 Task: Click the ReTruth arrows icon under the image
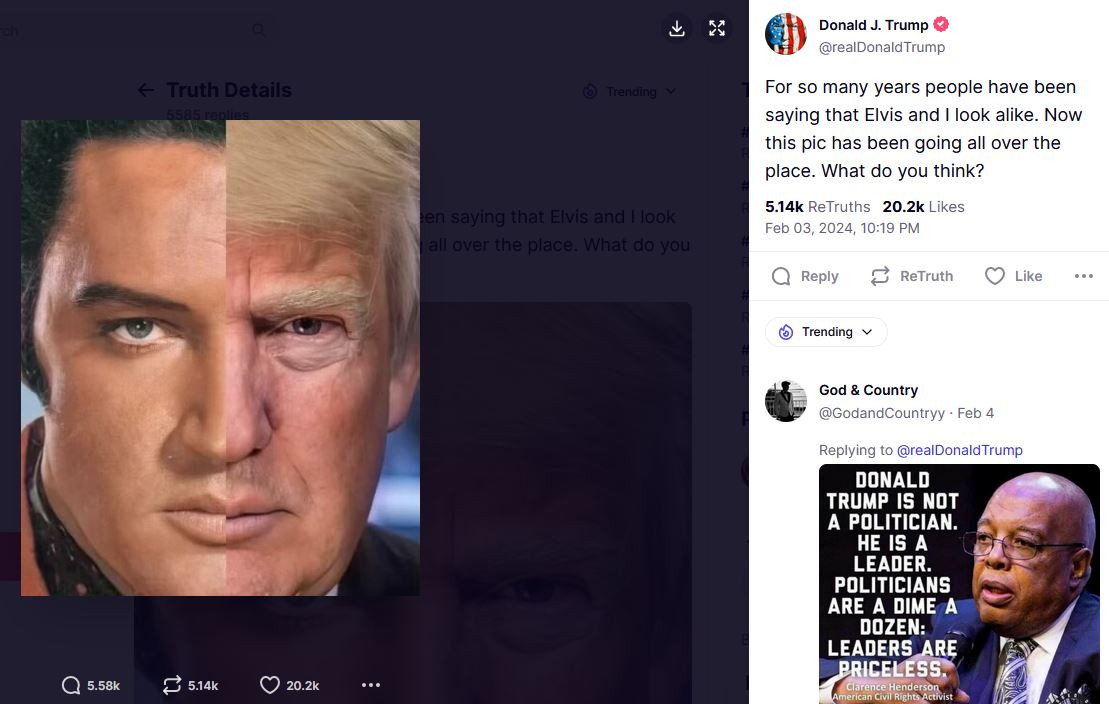click(172, 685)
